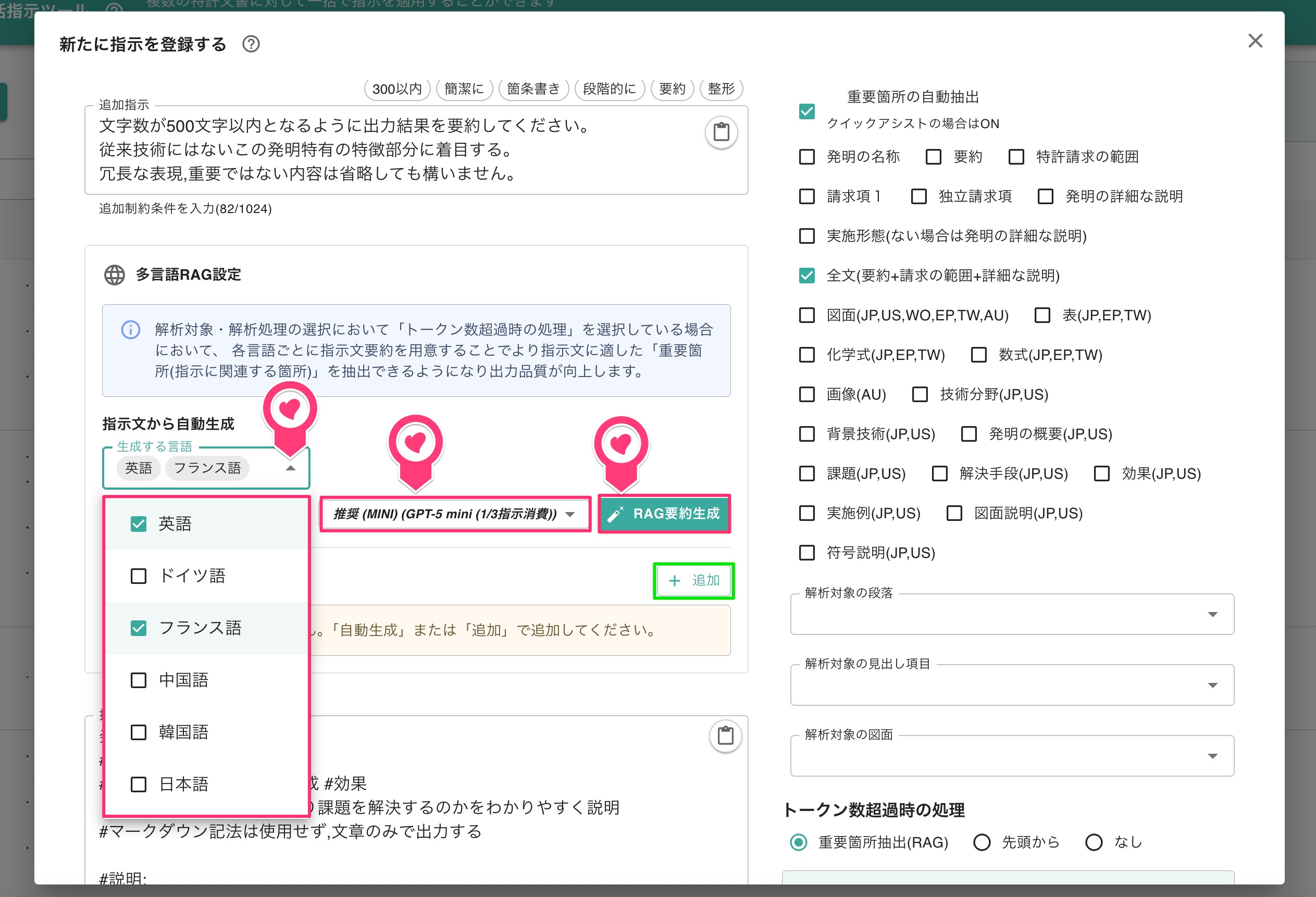Check the 独立請求項 checkbox
The image size is (1316, 897).
[x=919, y=196]
